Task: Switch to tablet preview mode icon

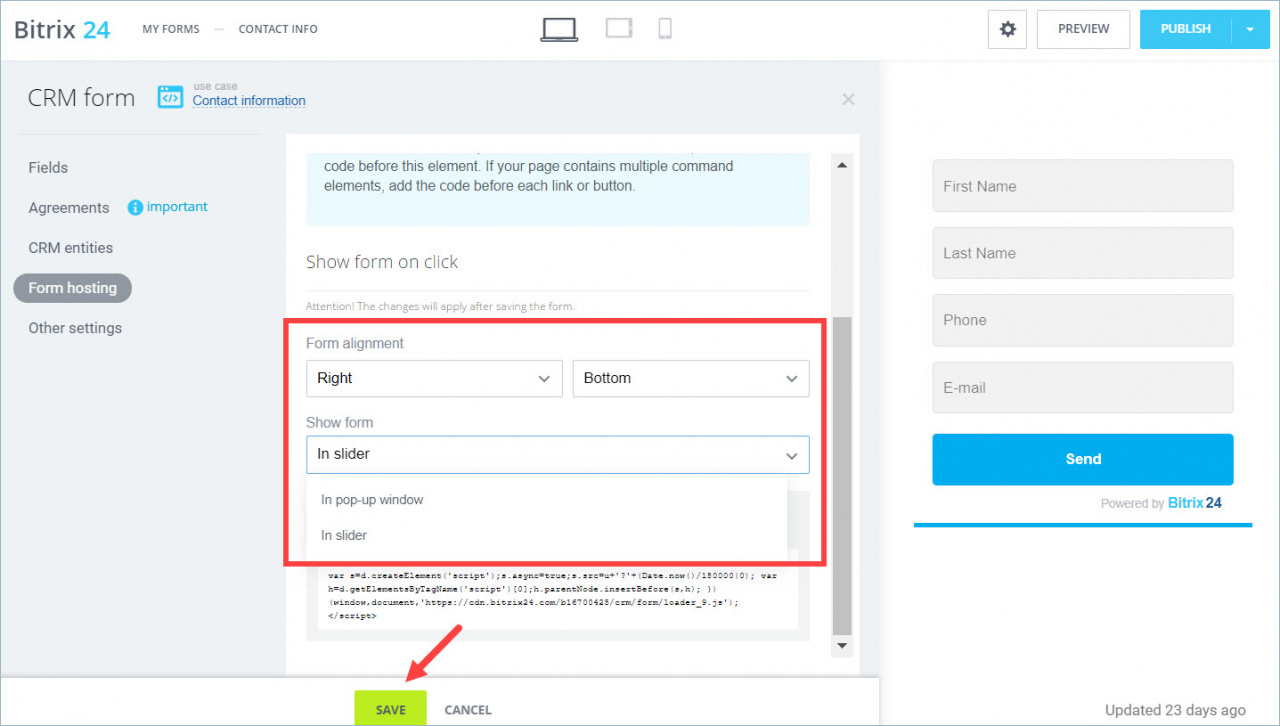Action: 620,29
